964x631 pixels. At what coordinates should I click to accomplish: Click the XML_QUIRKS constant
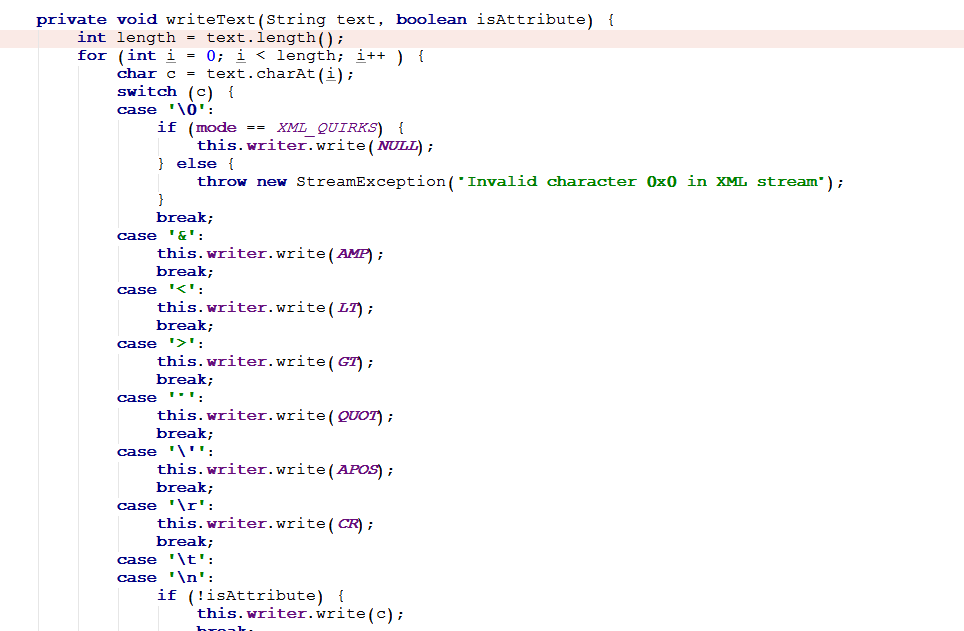326,128
